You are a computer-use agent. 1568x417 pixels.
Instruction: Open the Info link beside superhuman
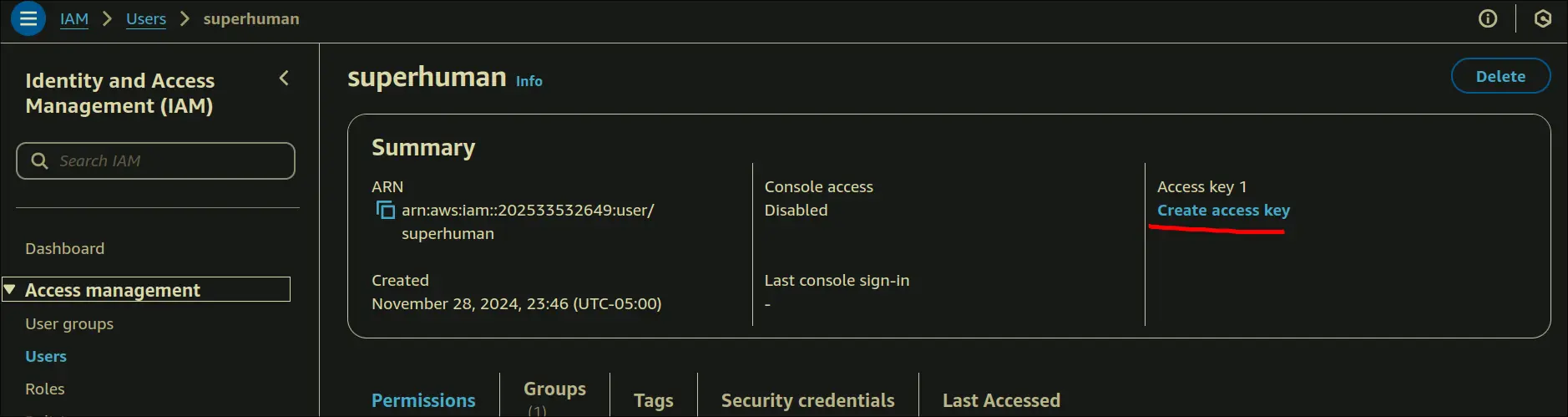pyautogui.click(x=529, y=81)
